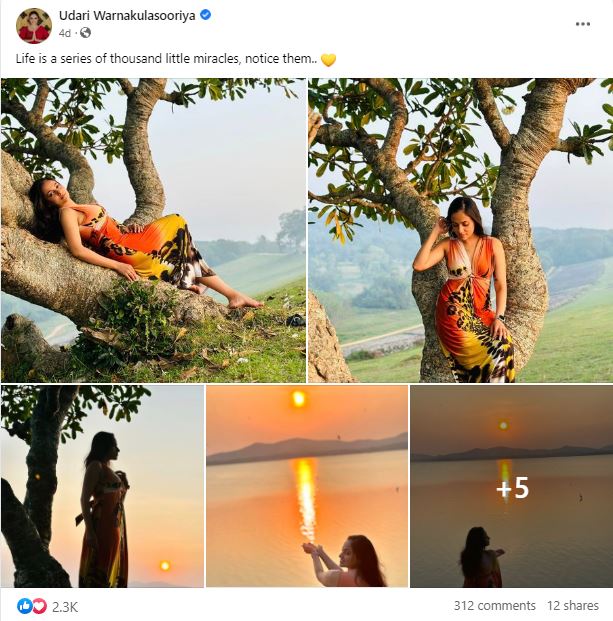Open the silhouette-by-tree sunset photo
Image resolution: width=613 pixels, height=621 pixels.
click(102, 486)
